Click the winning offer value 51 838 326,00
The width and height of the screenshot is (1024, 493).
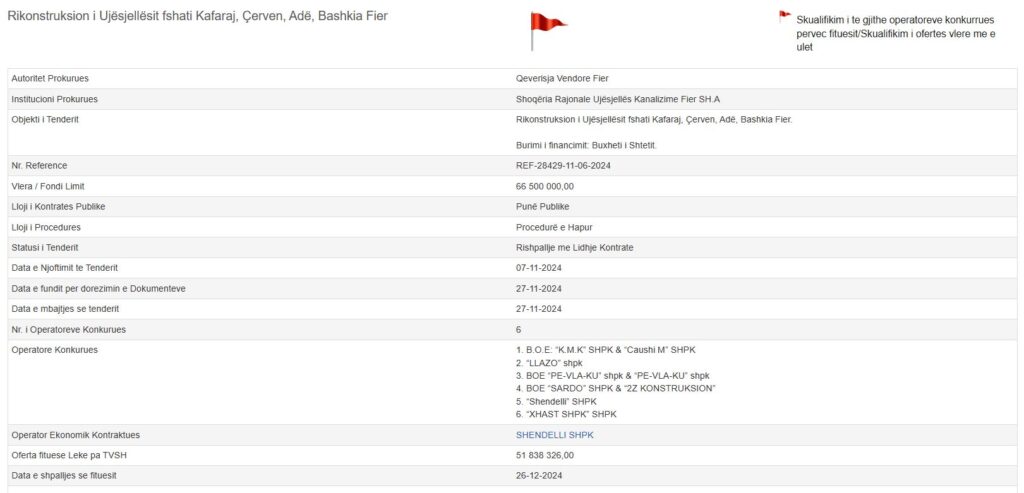tap(544, 455)
